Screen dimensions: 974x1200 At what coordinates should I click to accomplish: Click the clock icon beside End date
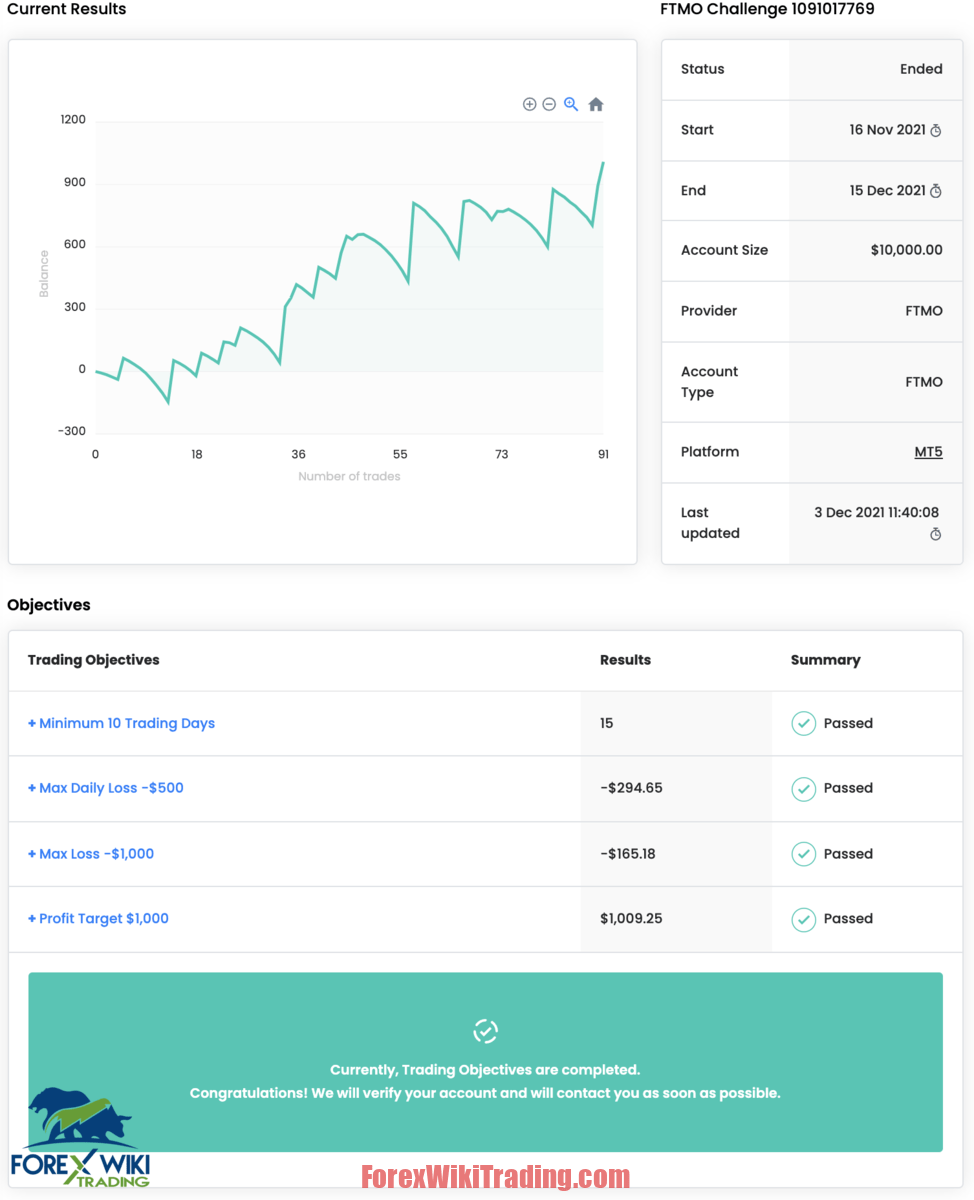(936, 191)
